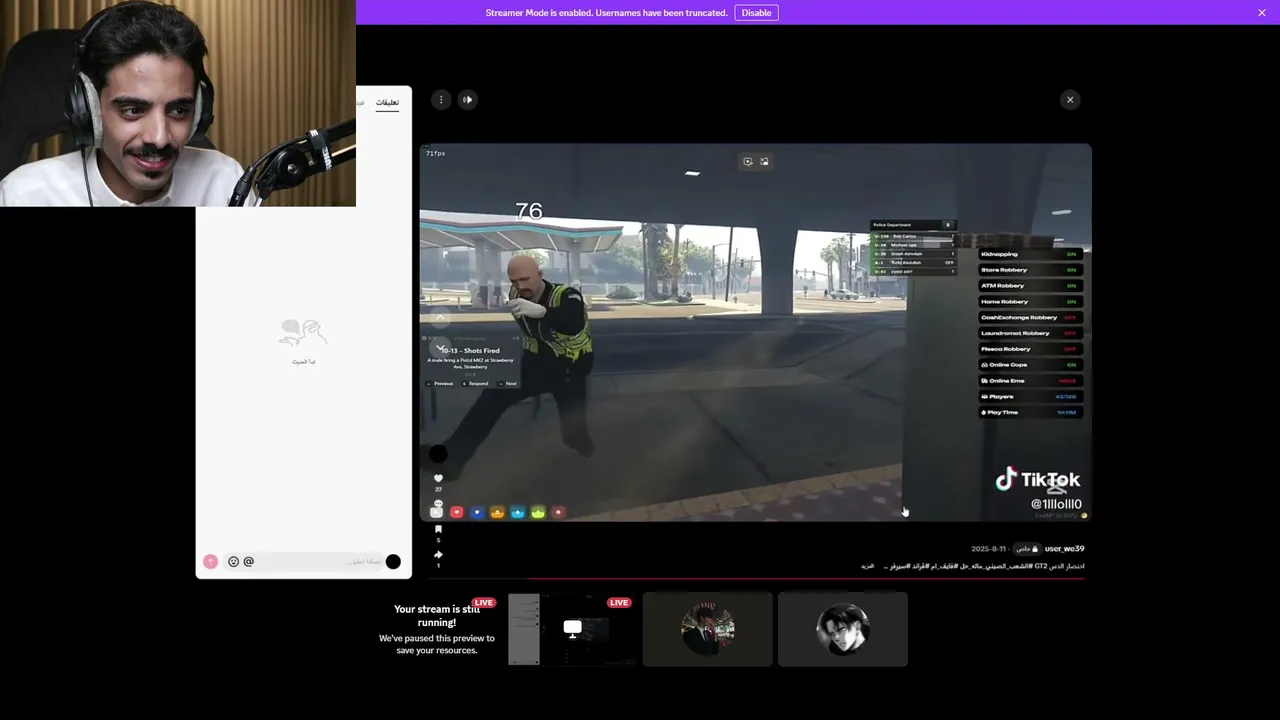1280x720 pixels.
Task: Select the red-toned avatar participant tile
Action: click(x=708, y=629)
